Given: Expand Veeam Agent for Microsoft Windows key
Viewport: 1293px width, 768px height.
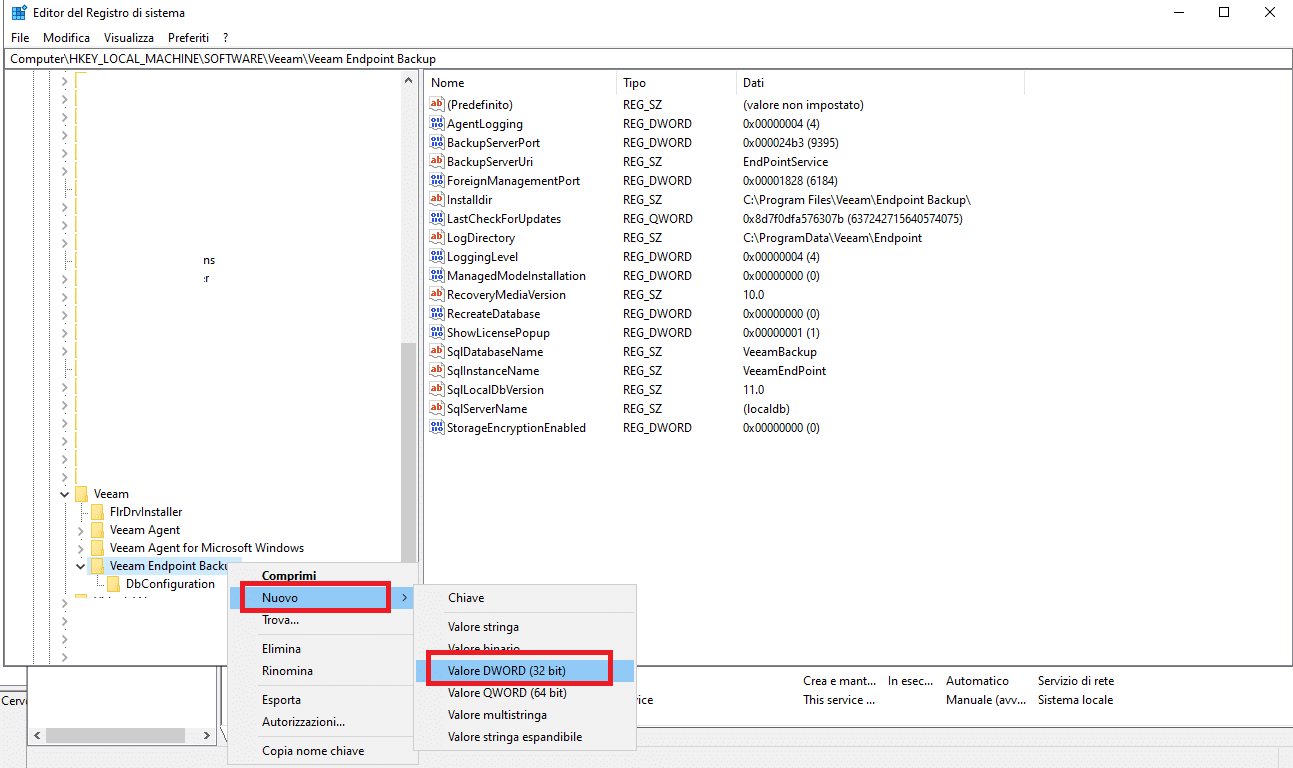Looking at the screenshot, I should pyautogui.click(x=81, y=548).
